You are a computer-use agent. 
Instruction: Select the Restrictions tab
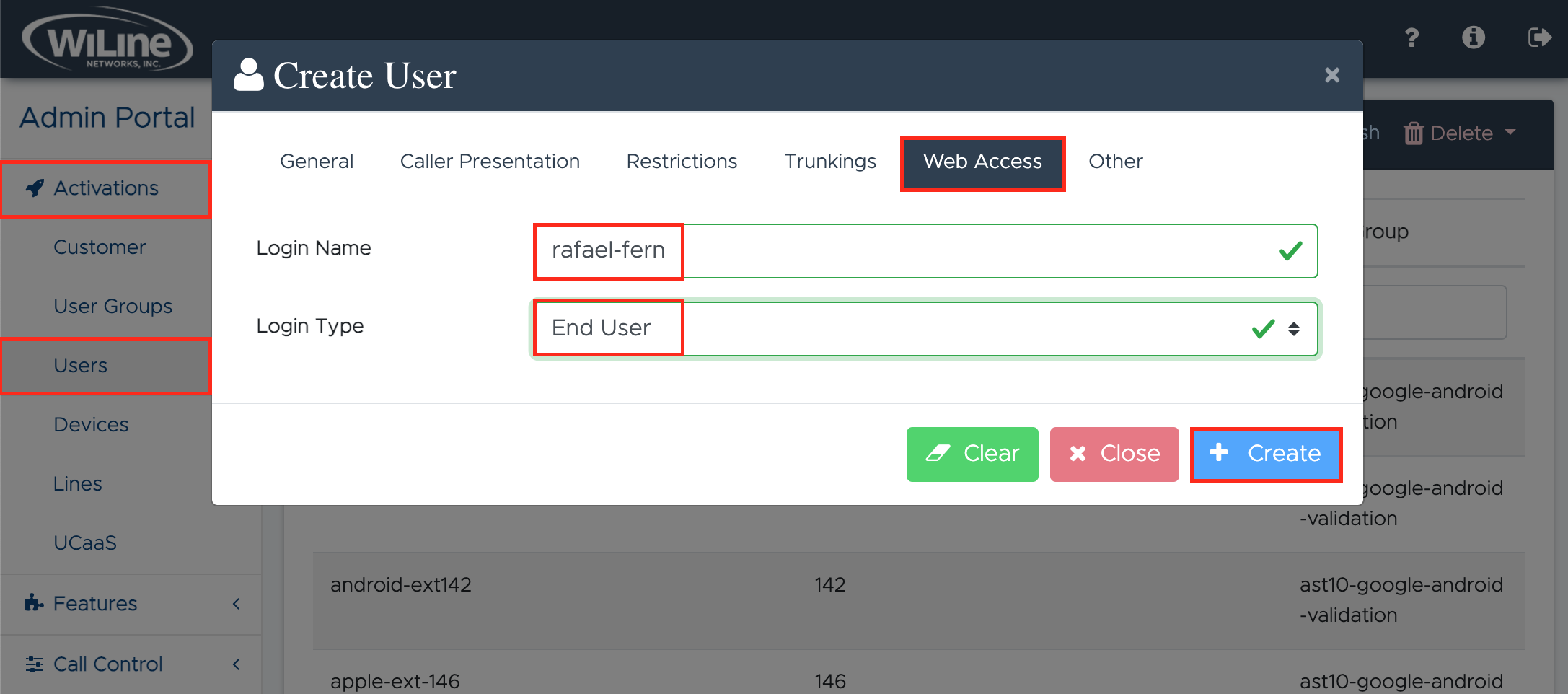(x=682, y=162)
